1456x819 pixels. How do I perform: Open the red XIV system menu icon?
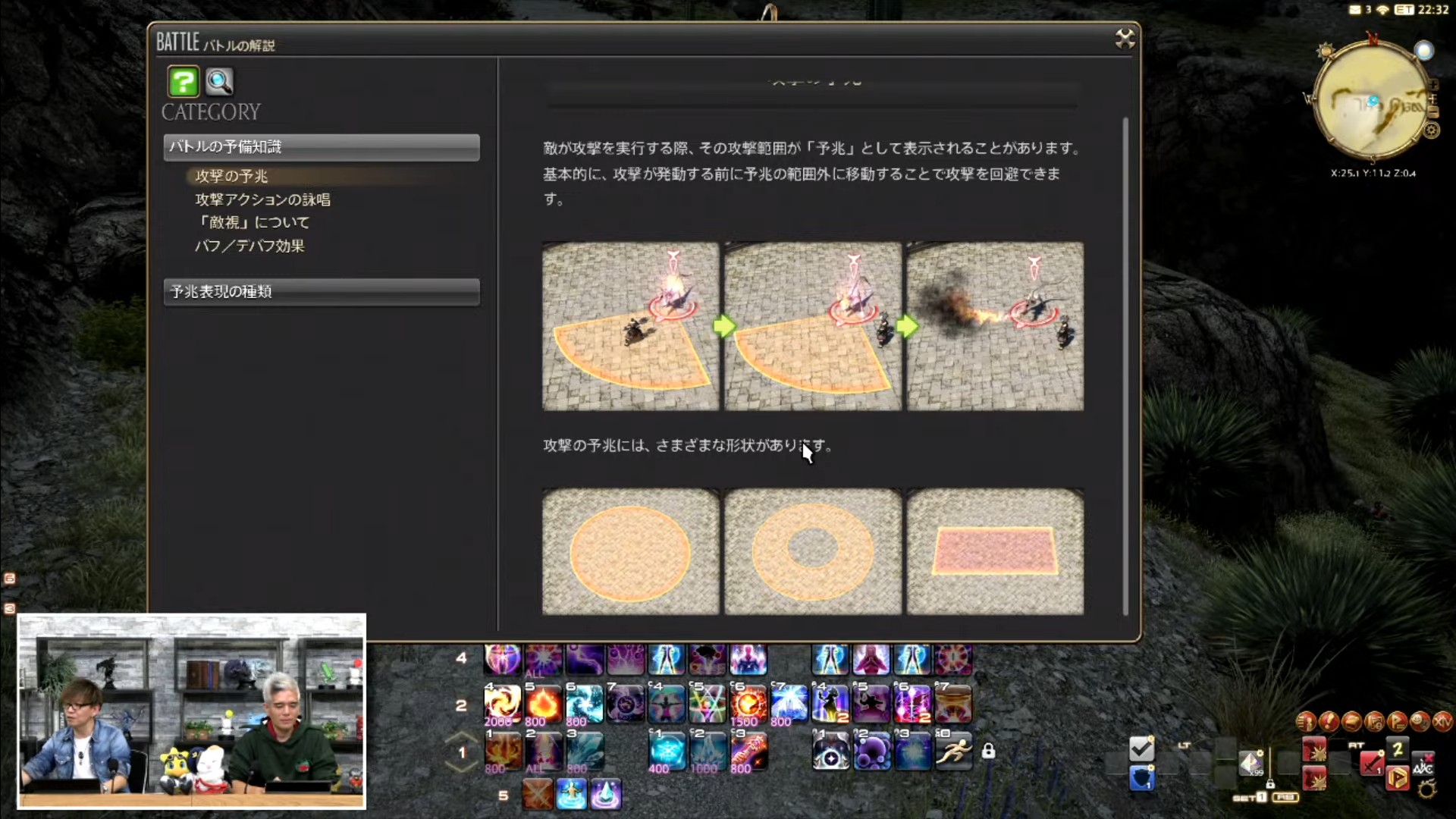pyautogui.click(x=1442, y=722)
